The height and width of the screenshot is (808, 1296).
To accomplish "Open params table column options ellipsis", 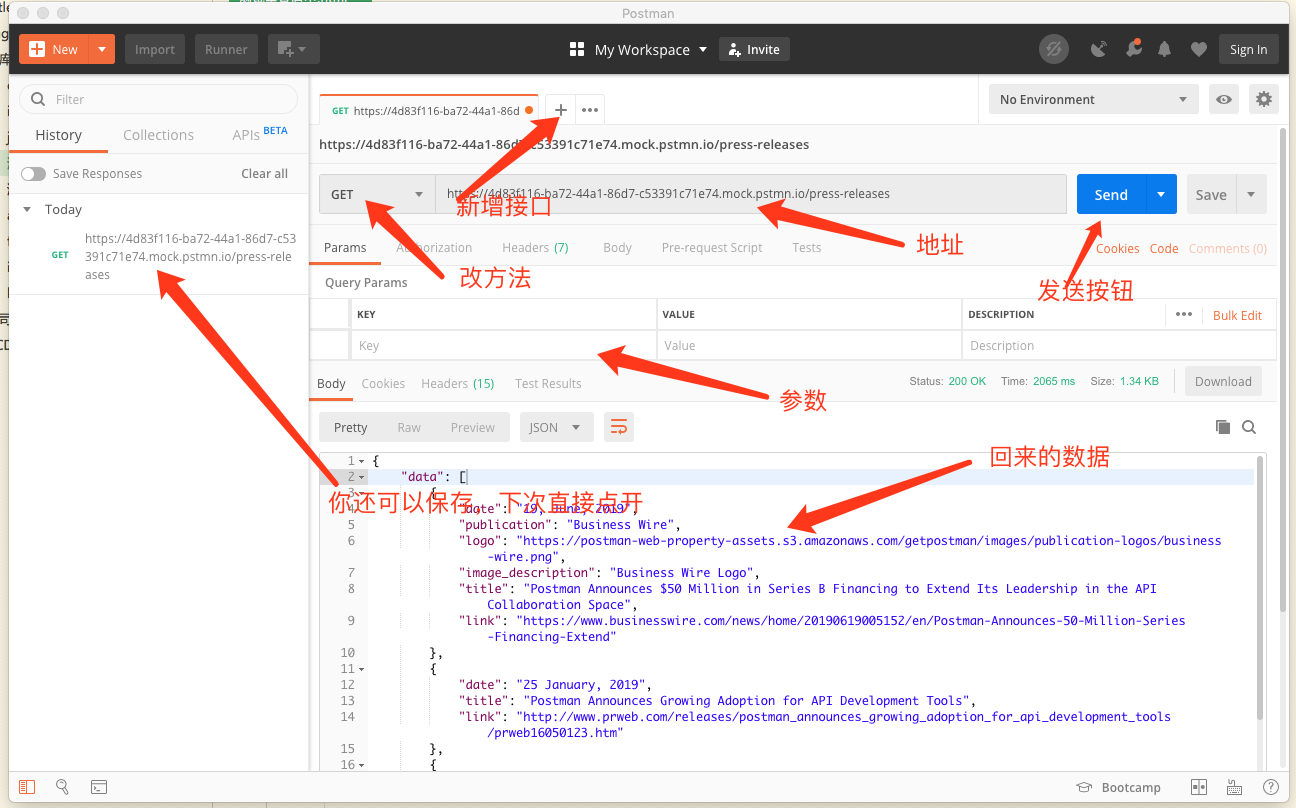I will 1184,314.
